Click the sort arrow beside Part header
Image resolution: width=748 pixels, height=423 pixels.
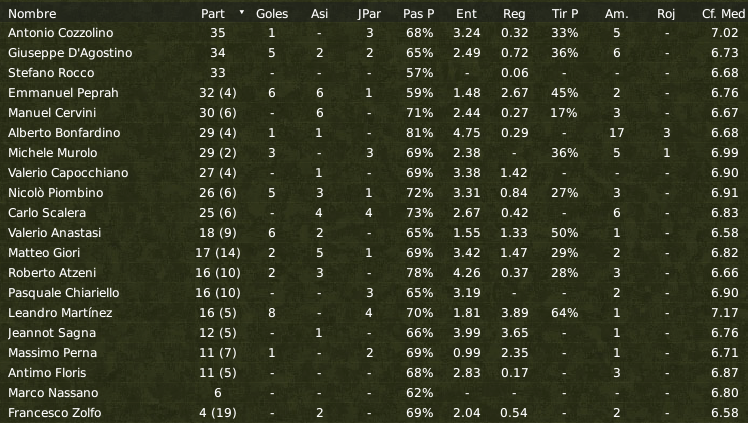pos(241,12)
